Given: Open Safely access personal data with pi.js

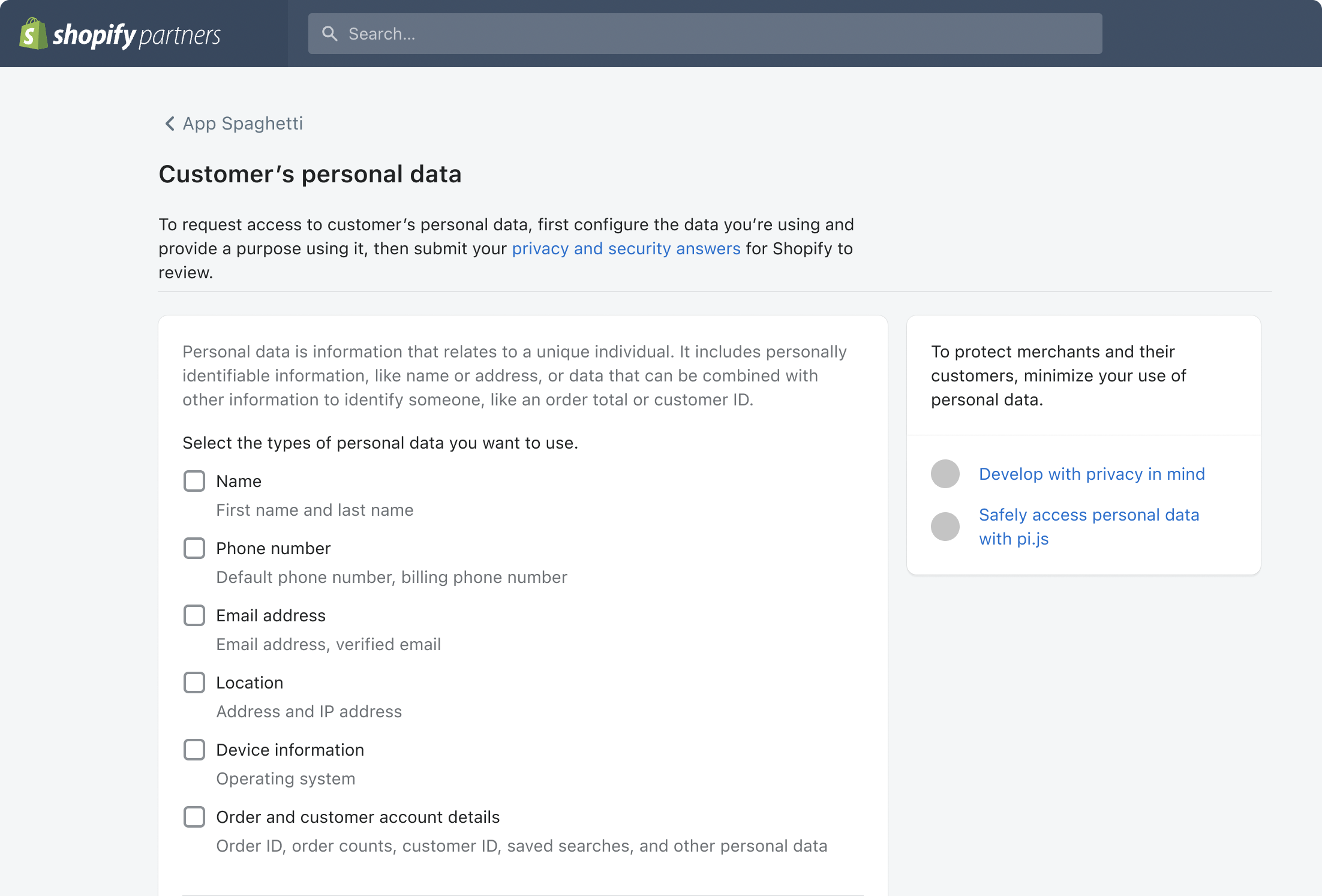Looking at the screenshot, I should (x=1088, y=515).
